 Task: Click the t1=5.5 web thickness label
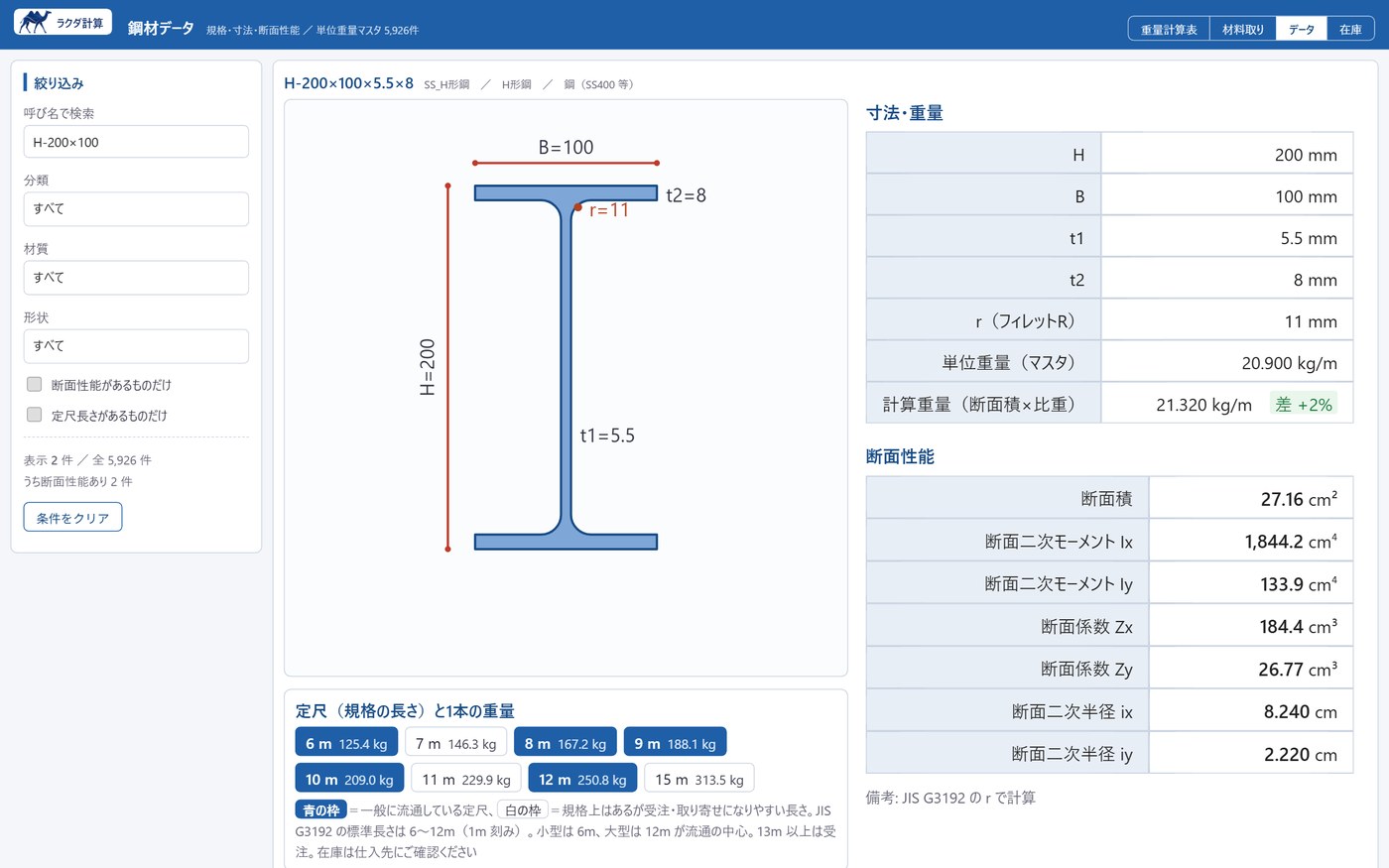(607, 435)
